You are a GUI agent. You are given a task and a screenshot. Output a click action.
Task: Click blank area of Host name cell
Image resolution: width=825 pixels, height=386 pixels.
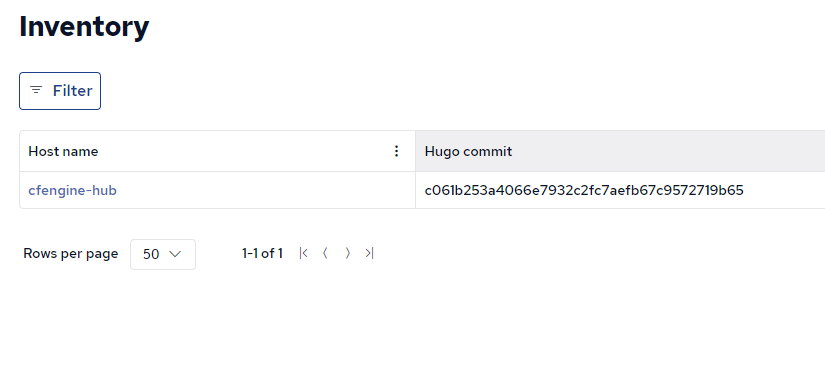(x=263, y=190)
